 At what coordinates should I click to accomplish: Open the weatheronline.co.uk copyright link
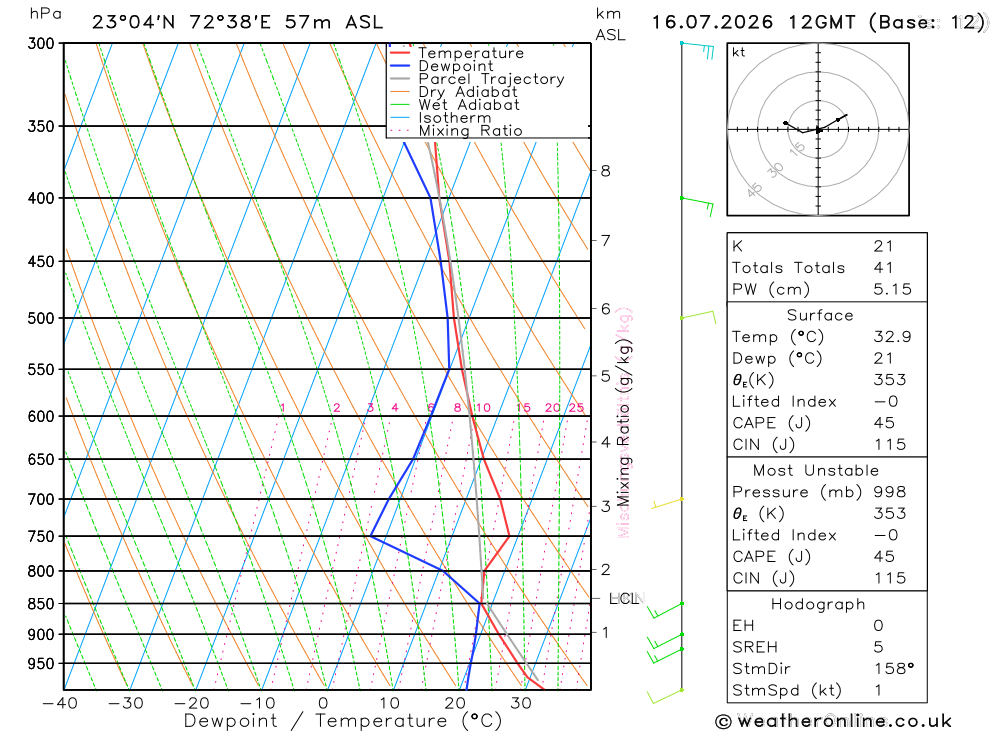pyautogui.click(x=834, y=722)
